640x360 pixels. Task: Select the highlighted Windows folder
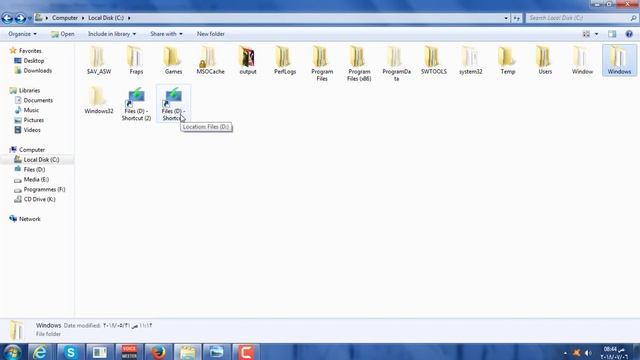pyautogui.click(x=619, y=60)
